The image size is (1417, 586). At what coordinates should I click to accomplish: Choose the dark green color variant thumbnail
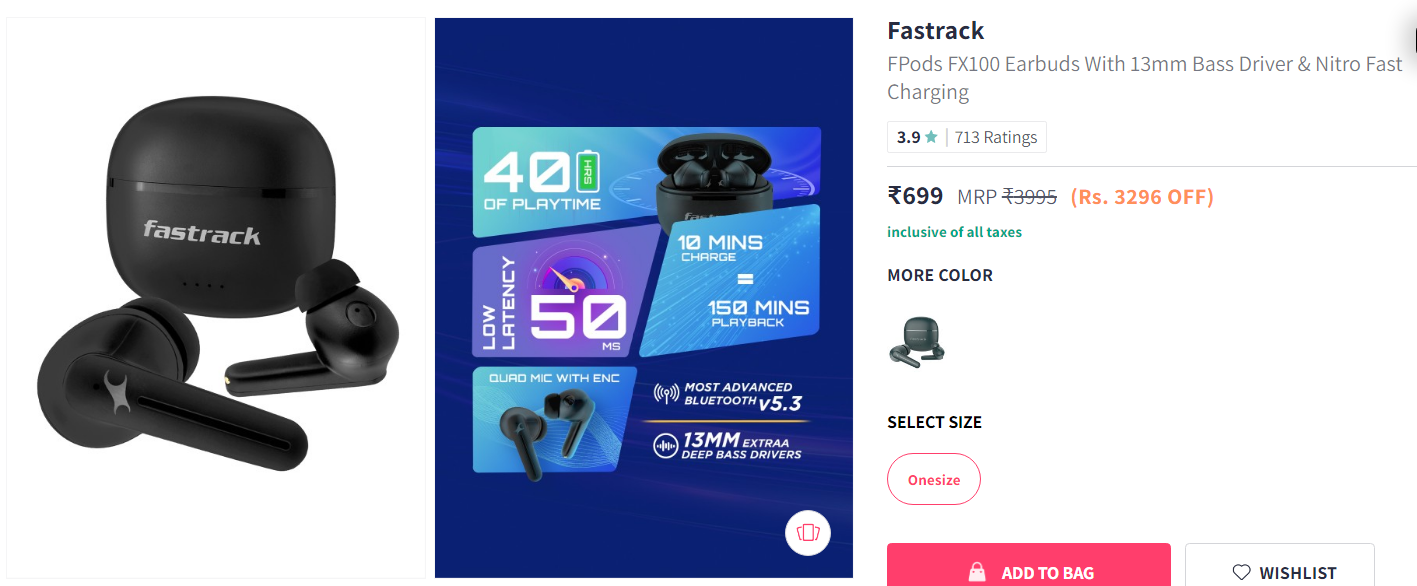click(x=916, y=342)
